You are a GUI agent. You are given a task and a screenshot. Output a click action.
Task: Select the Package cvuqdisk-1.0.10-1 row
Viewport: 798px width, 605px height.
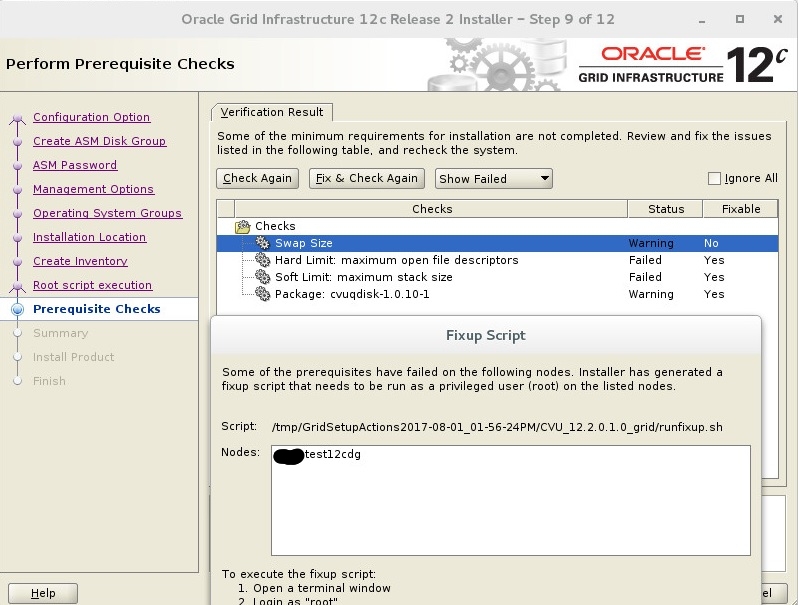(497, 294)
